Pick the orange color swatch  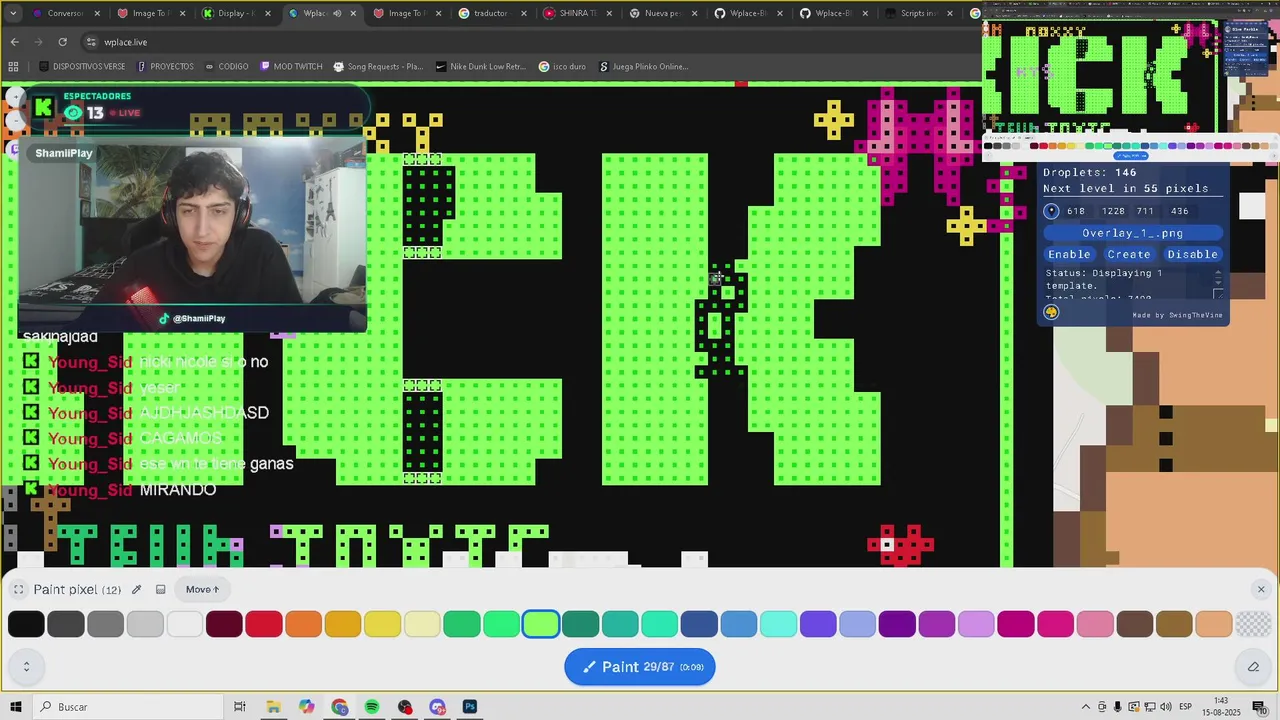point(303,624)
